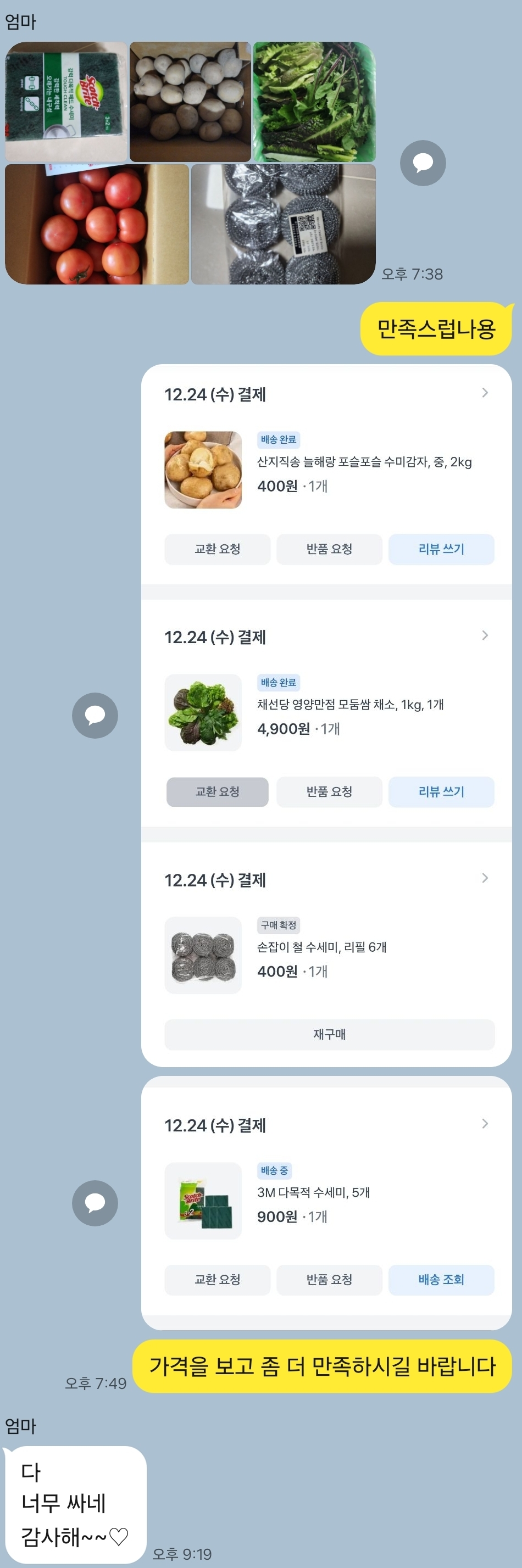Screen dimensions: 522x1568
Task: Tap the share bubble icon beside the 3M scrubber order
Action: (x=95, y=1203)
